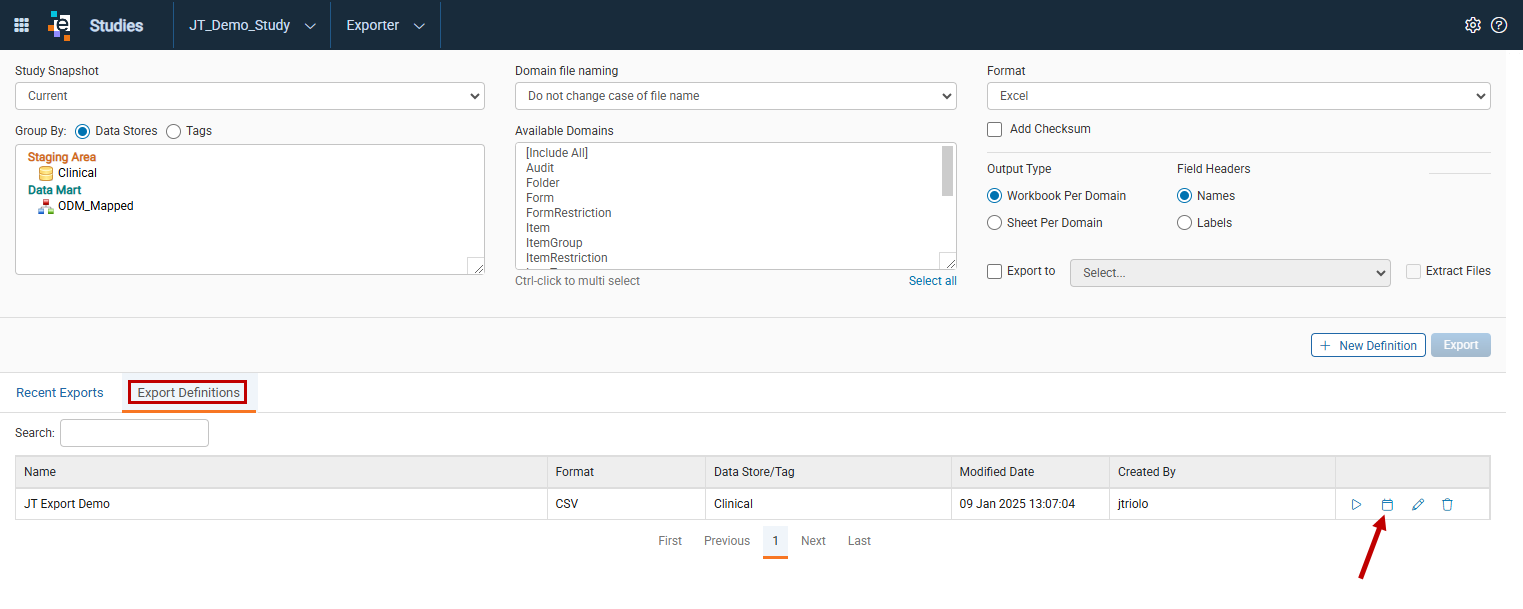Delete JT Export Demo with trash icon
This screenshot has width=1523, height=609.
point(1447,504)
